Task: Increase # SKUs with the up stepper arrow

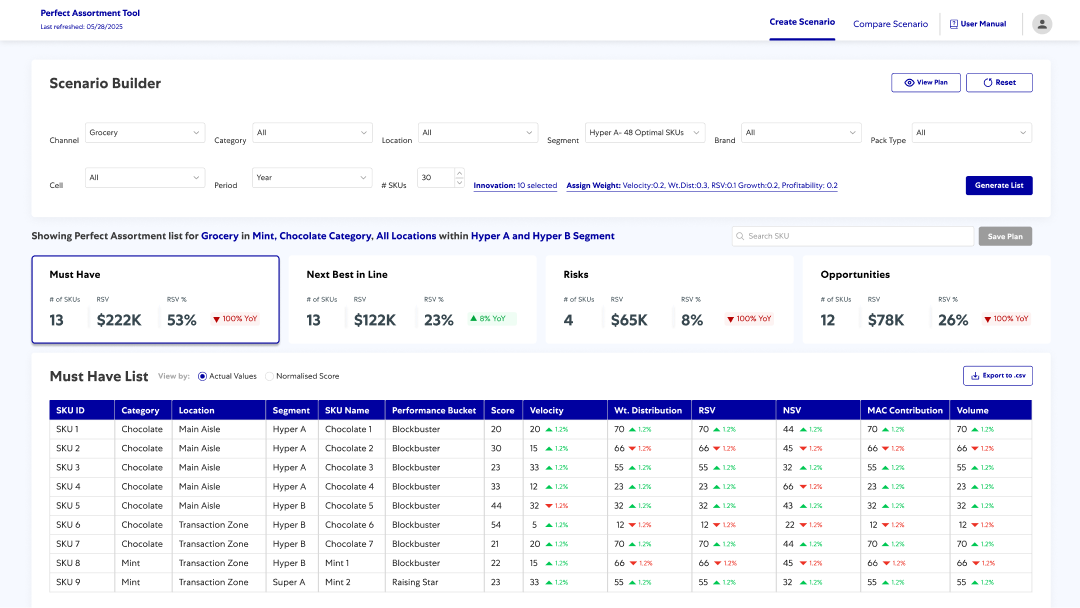Action: click(459, 173)
